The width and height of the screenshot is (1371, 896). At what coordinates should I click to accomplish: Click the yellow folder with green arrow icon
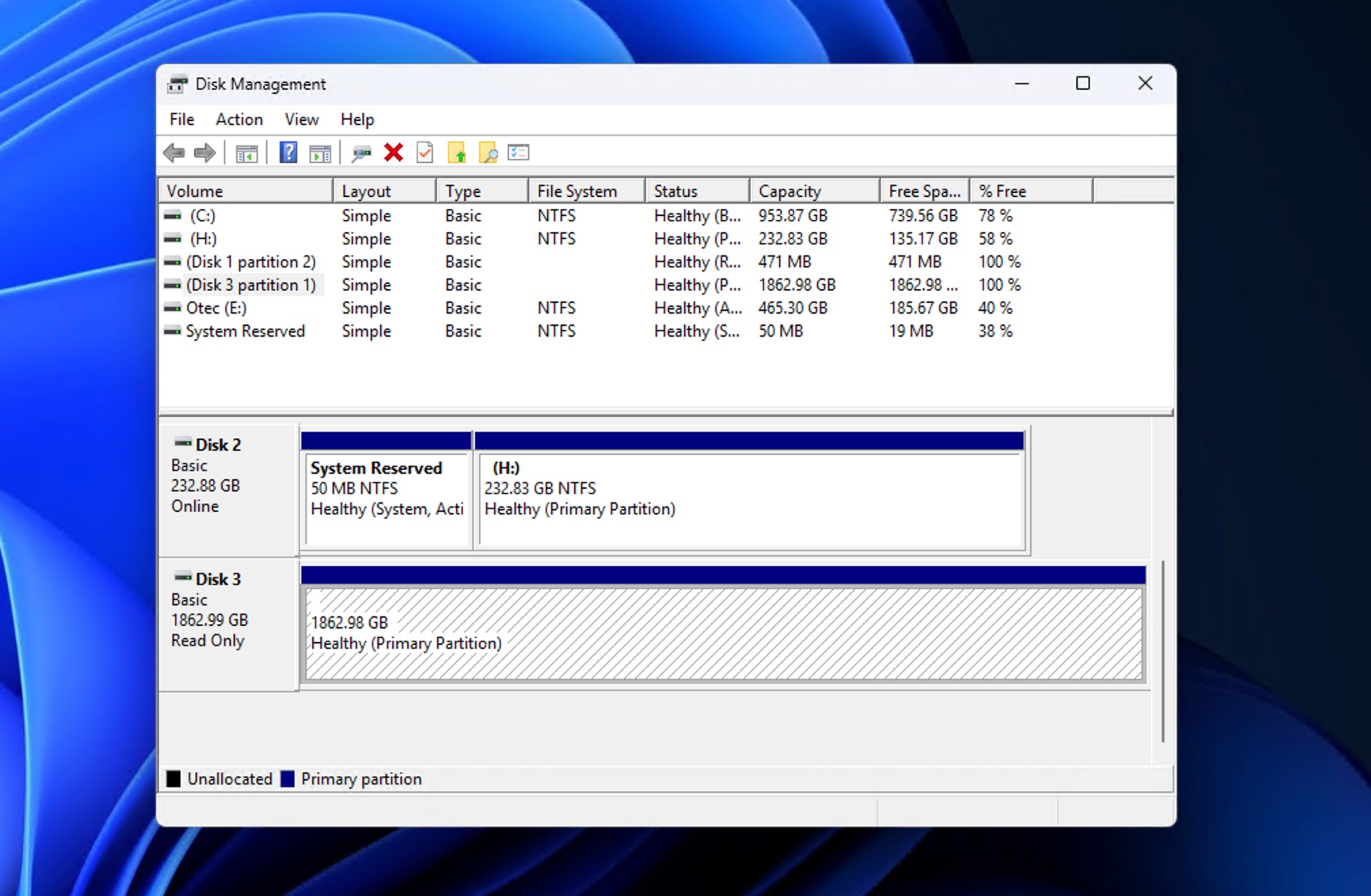457,153
